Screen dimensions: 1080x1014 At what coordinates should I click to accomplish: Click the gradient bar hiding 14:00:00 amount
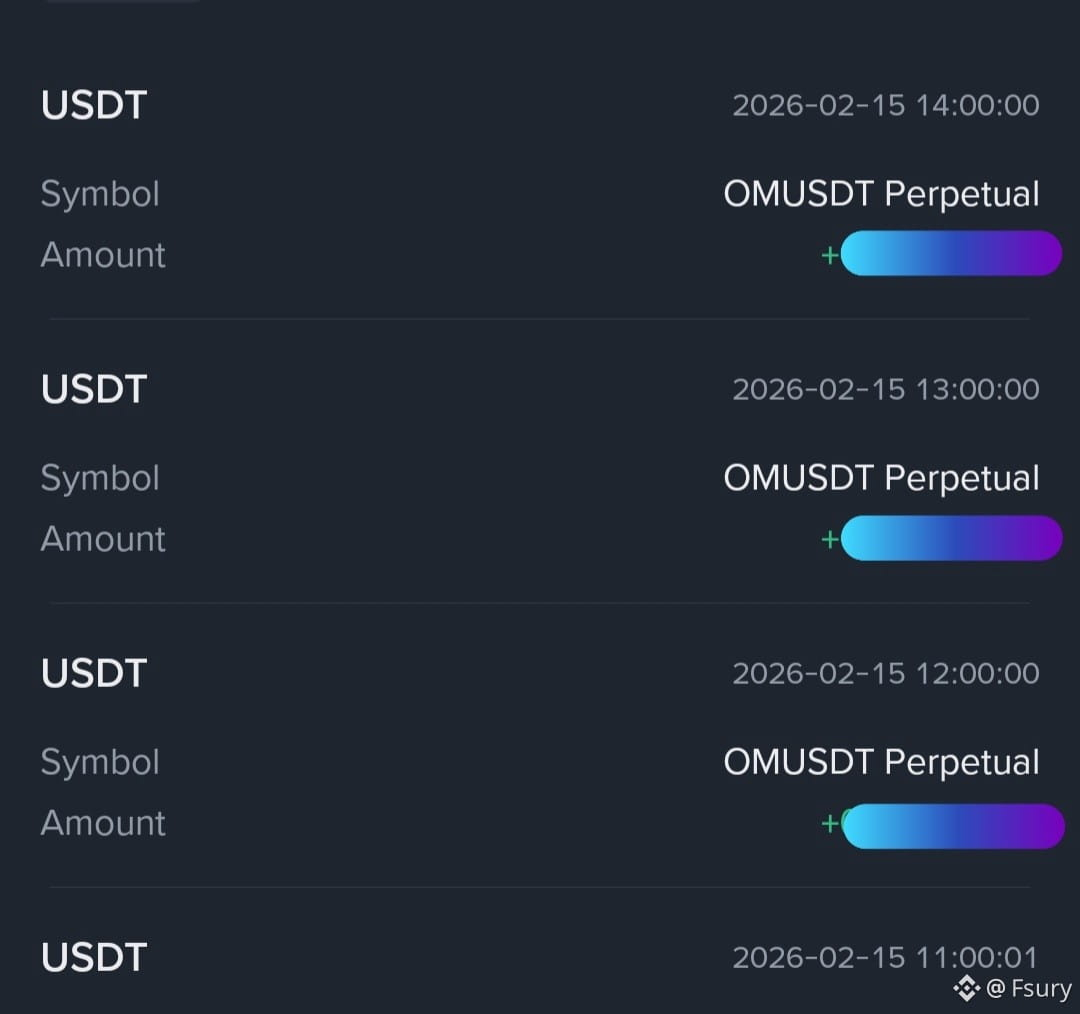[x=951, y=254]
